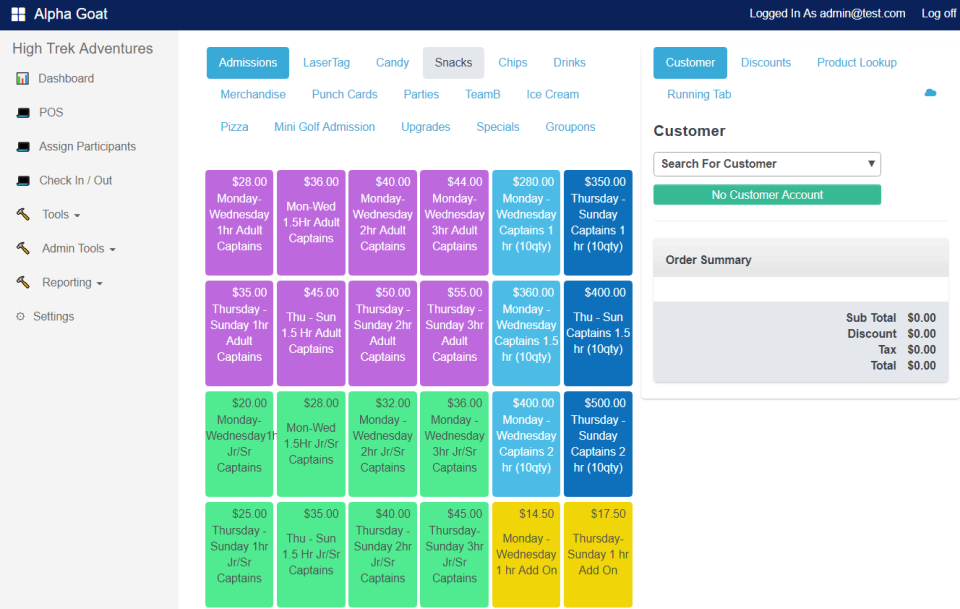Screen dimensions: 960x609
Task: Select the yellow $14.50 Add On tile
Action: [526, 553]
